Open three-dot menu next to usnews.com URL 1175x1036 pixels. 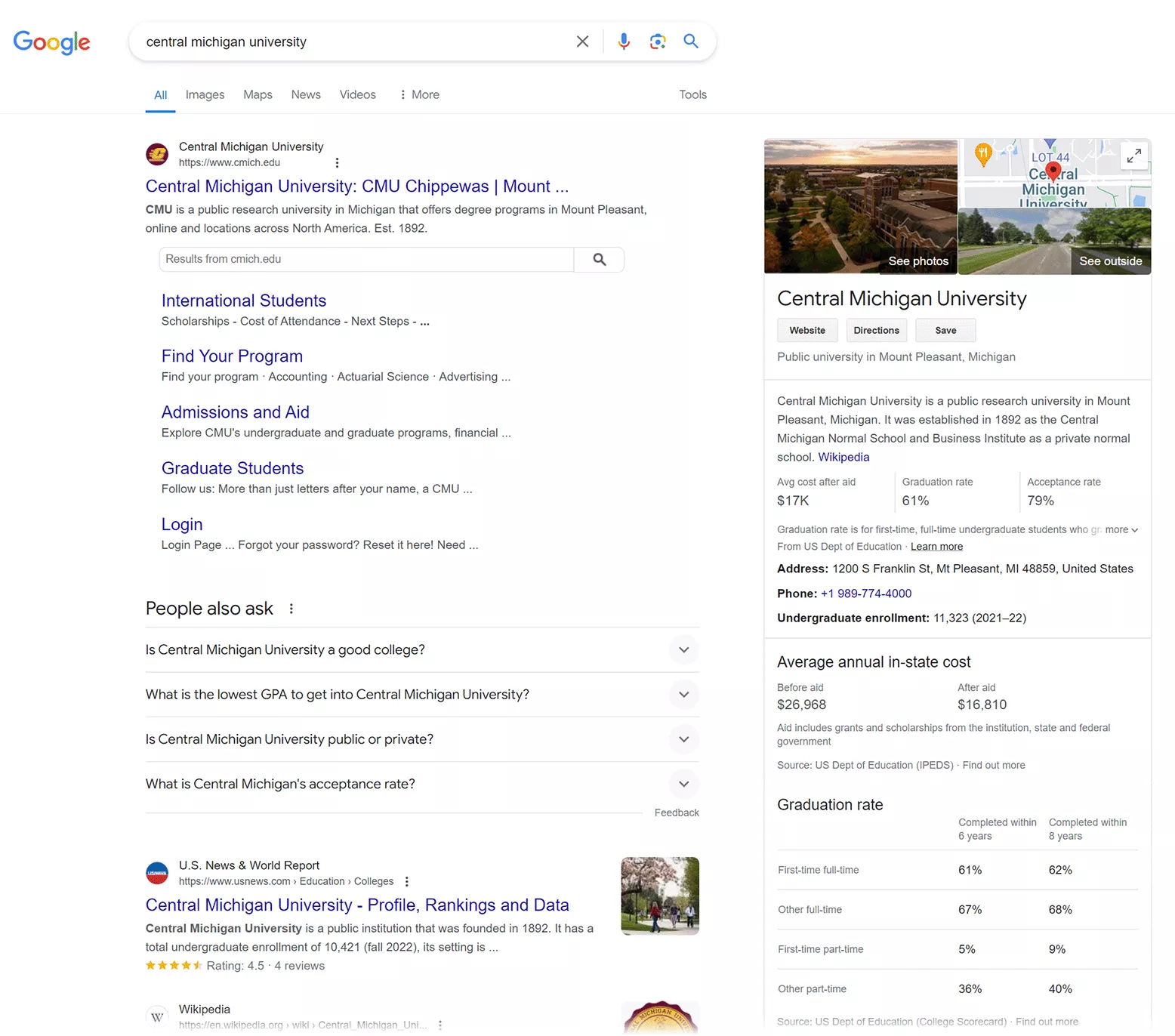pyautogui.click(x=407, y=881)
